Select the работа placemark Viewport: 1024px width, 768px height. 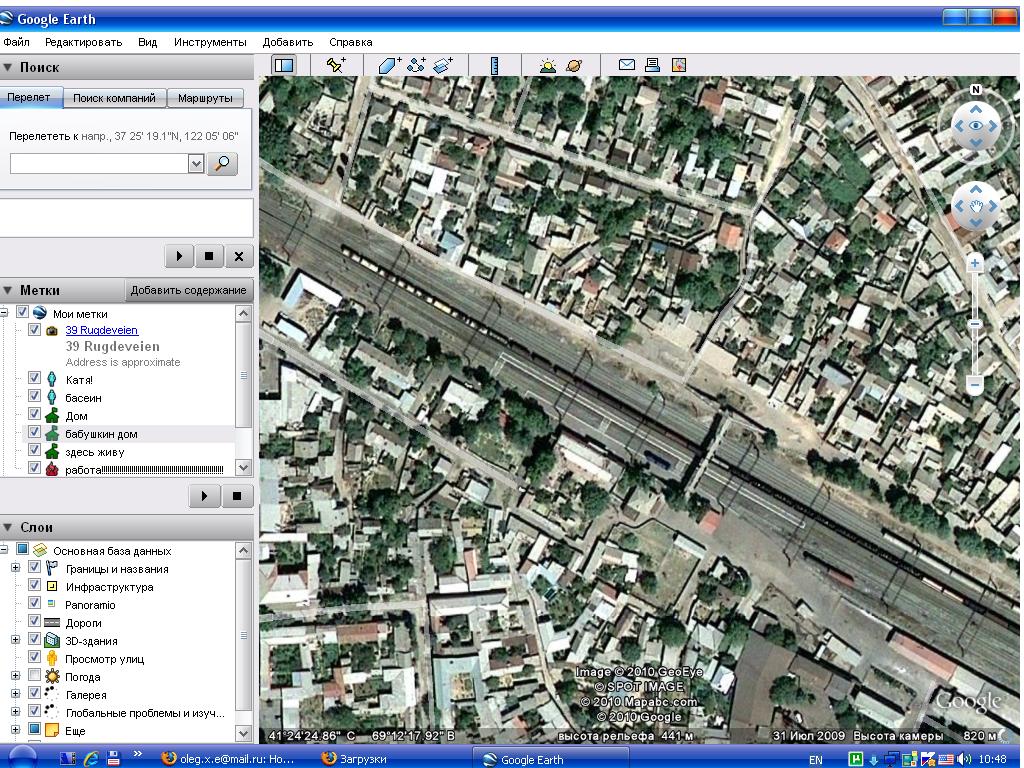[x=144, y=470]
